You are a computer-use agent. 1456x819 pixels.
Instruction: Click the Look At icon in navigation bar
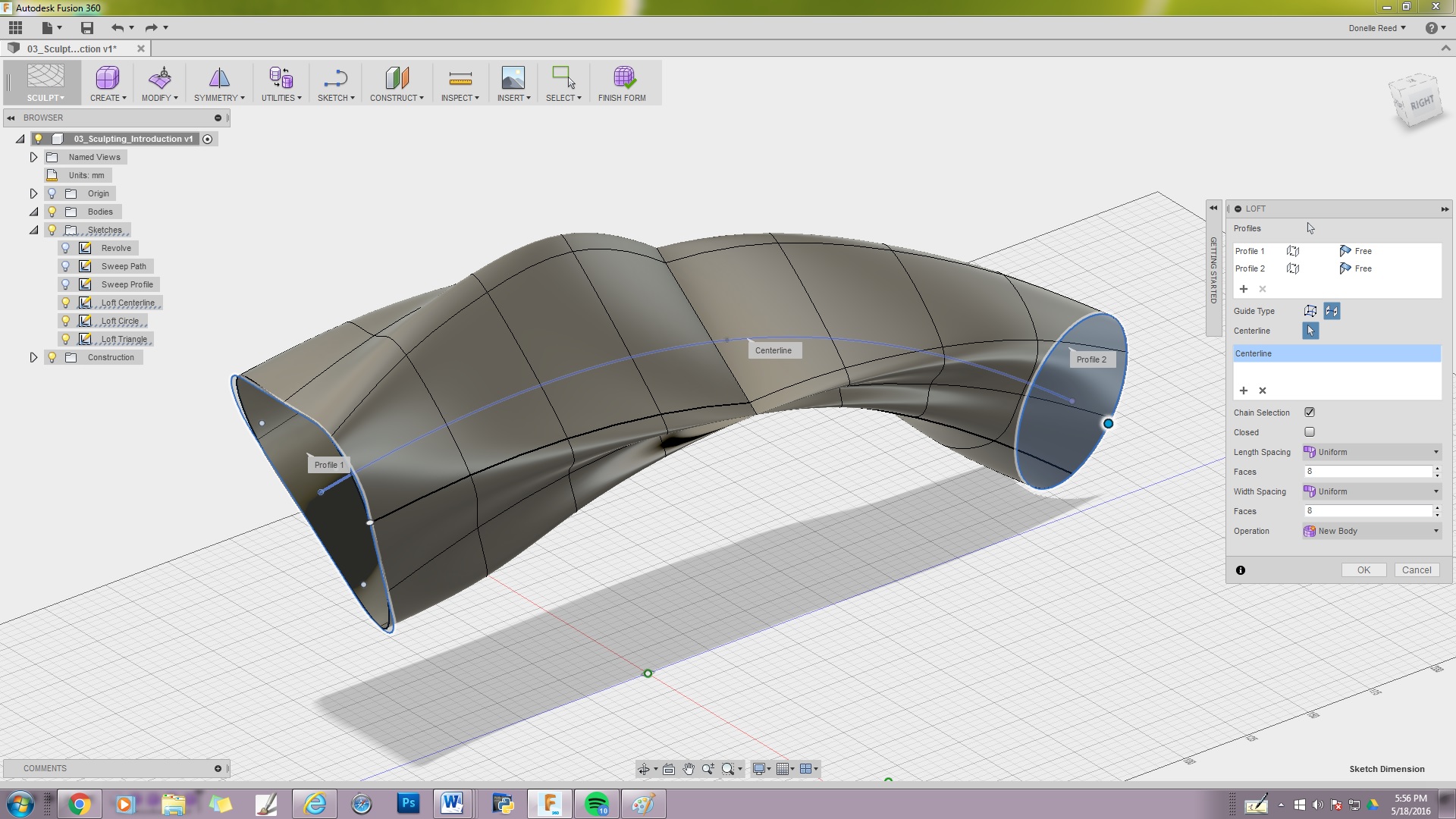coord(668,769)
